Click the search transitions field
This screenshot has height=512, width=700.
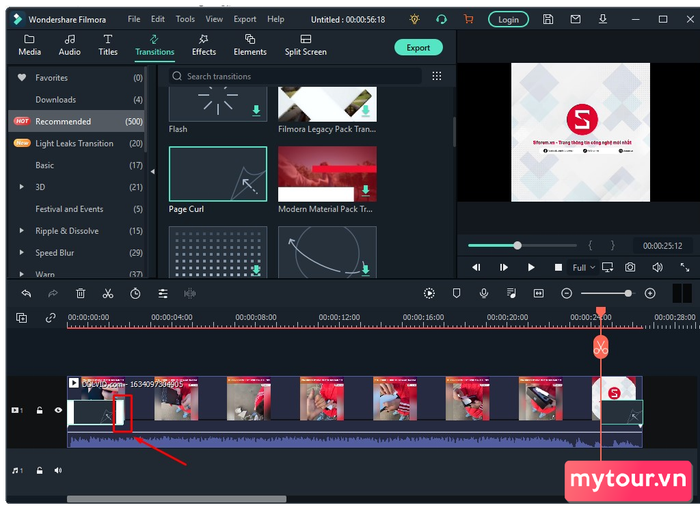click(295, 76)
